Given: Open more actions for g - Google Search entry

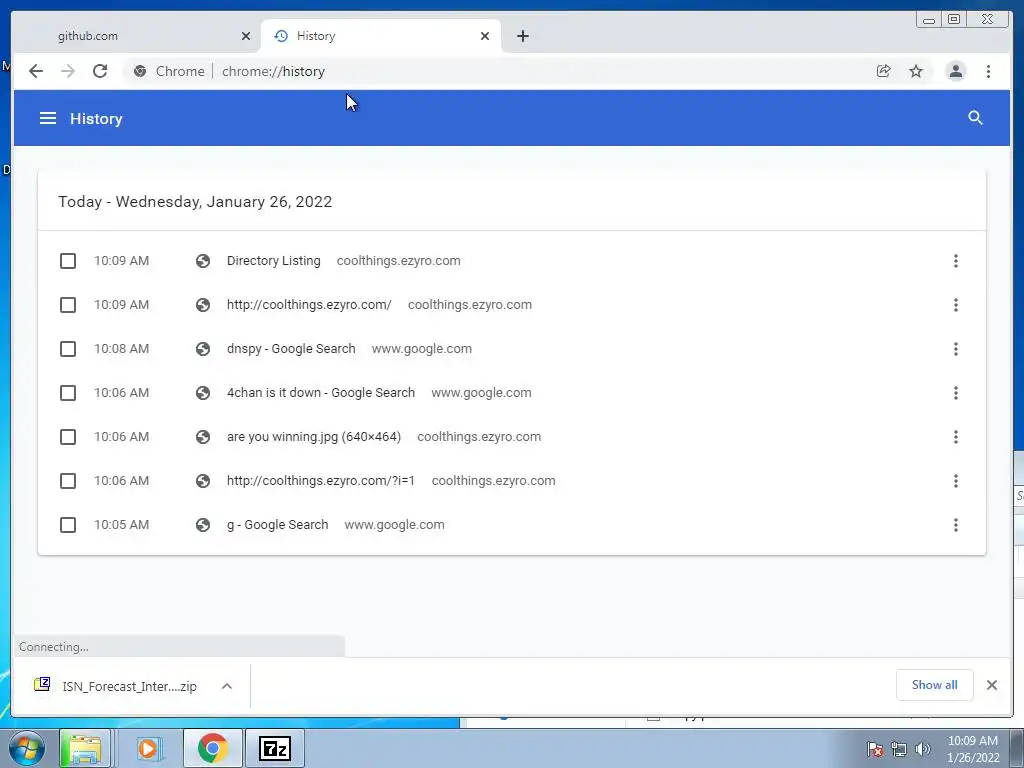Looking at the screenshot, I should point(955,525).
